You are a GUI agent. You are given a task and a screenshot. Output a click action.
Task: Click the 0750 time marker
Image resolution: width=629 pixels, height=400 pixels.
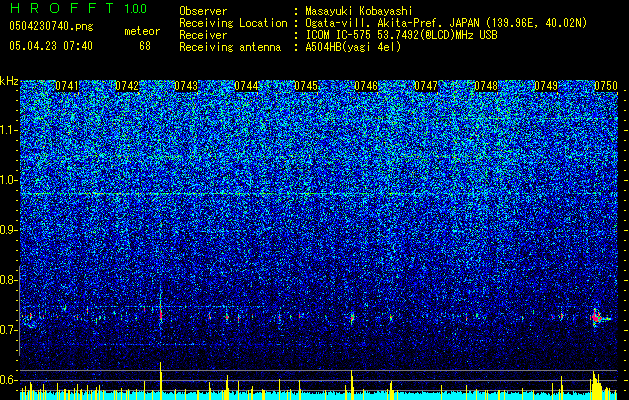click(x=606, y=86)
